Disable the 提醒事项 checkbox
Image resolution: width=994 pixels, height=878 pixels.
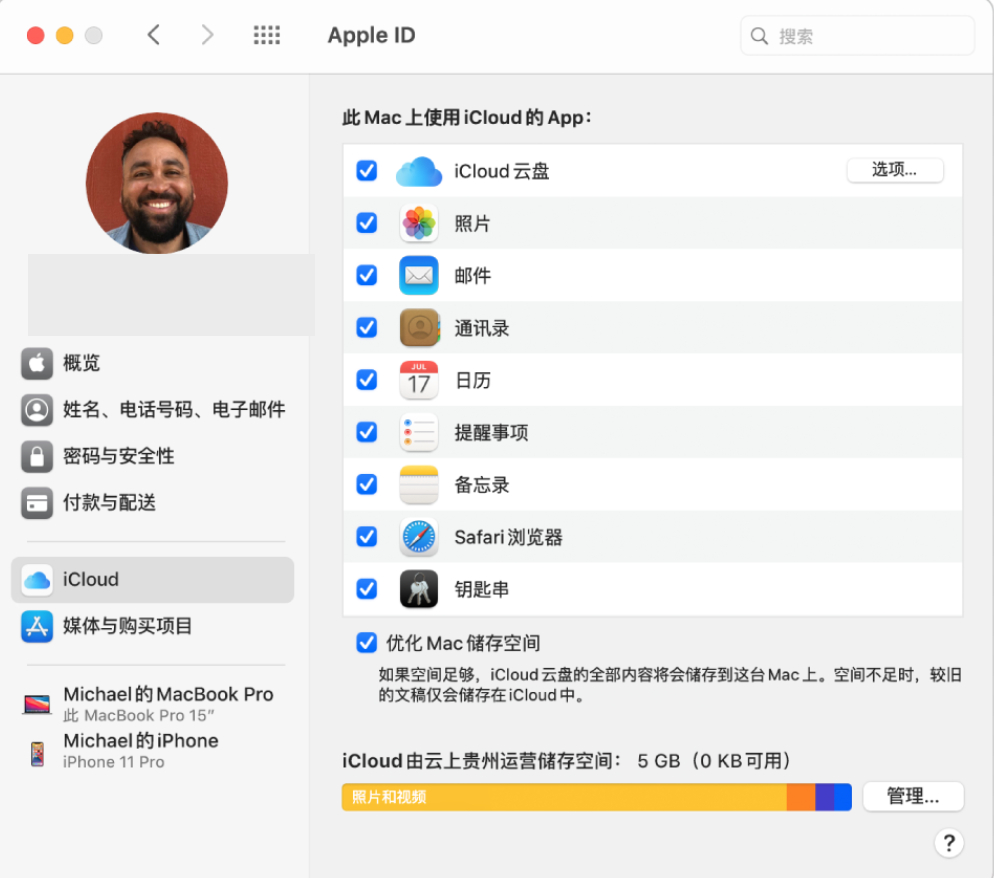(367, 432)
